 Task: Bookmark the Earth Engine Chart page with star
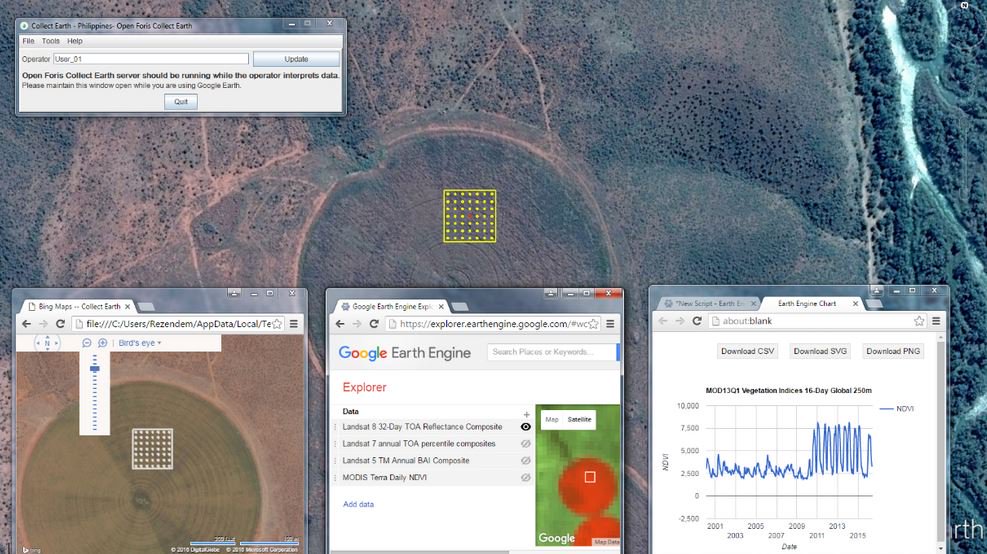click(x=918, y=321)
